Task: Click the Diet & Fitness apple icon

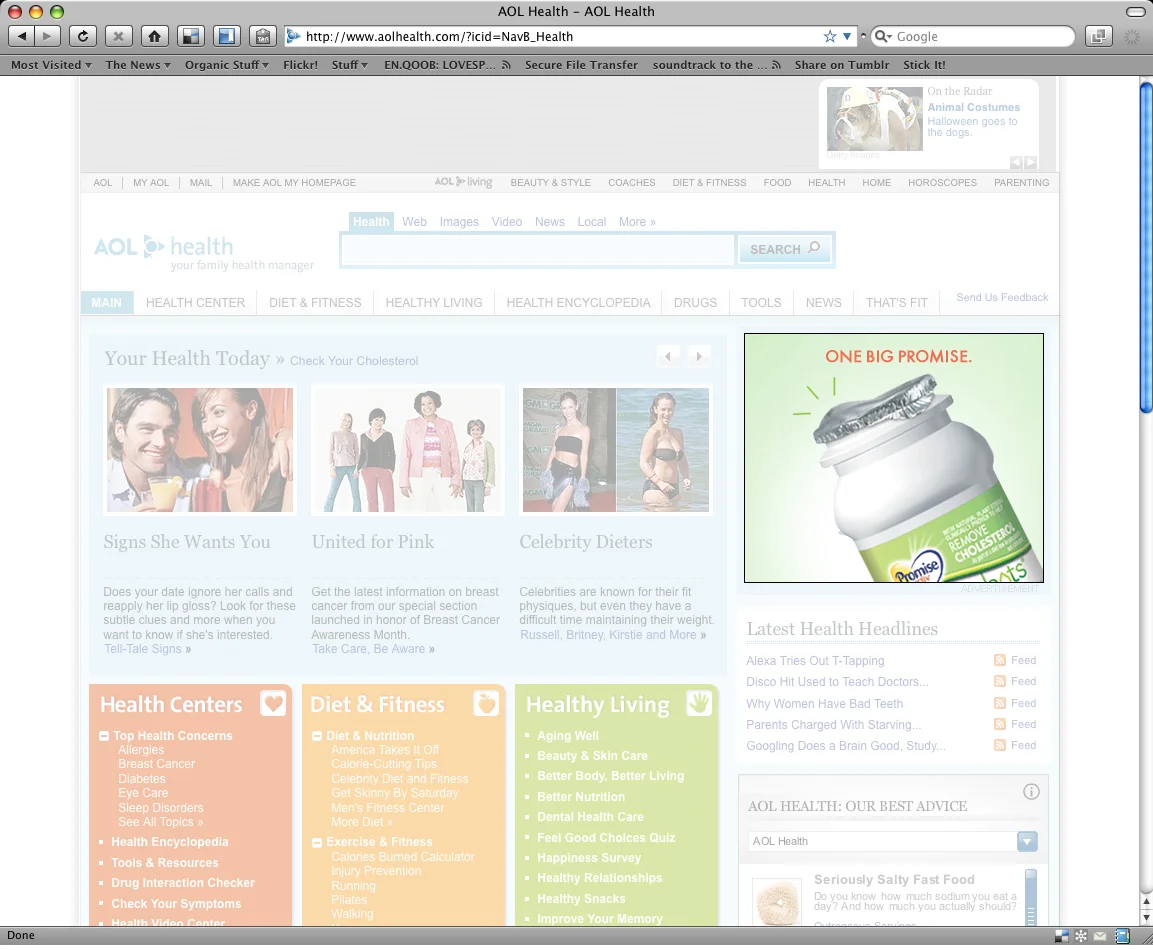Action: [x=486, y=703]
